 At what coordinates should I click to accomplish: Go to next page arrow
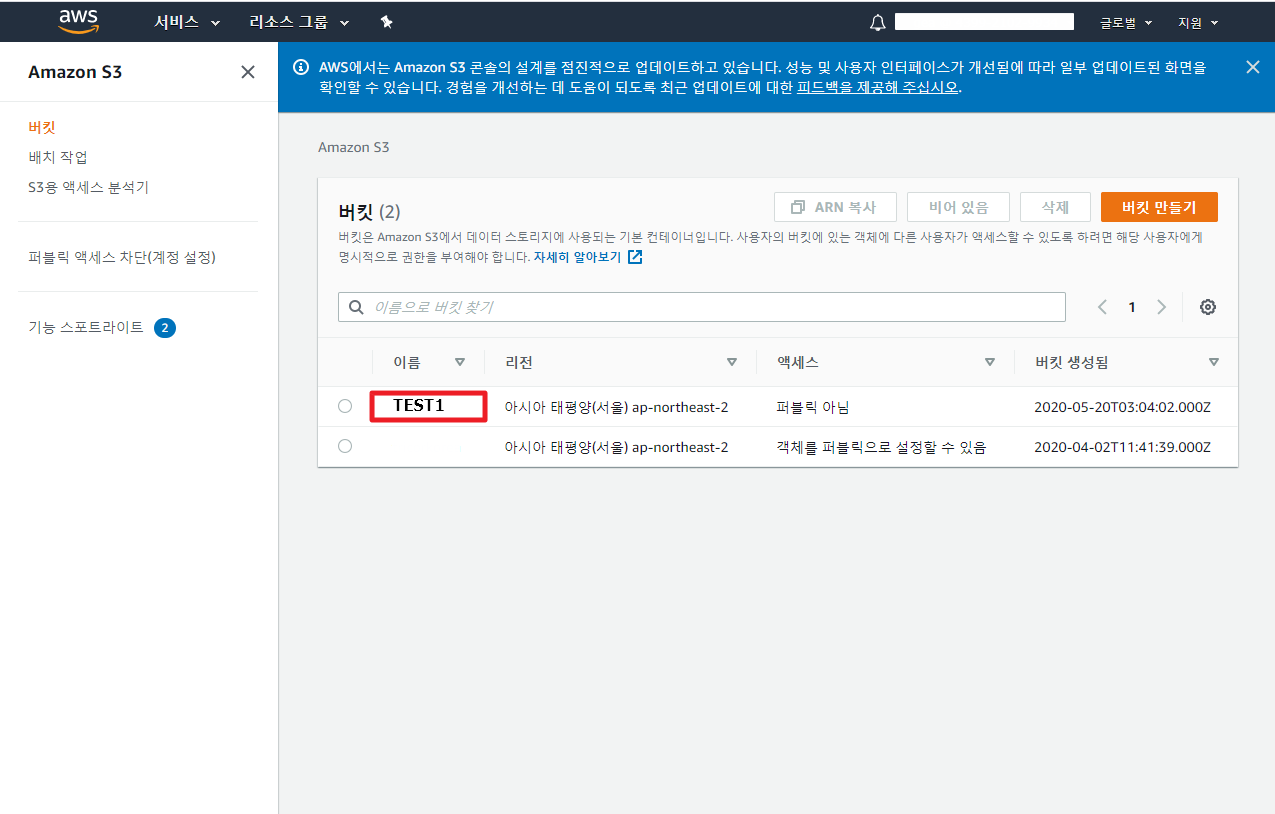point(1161,307)
